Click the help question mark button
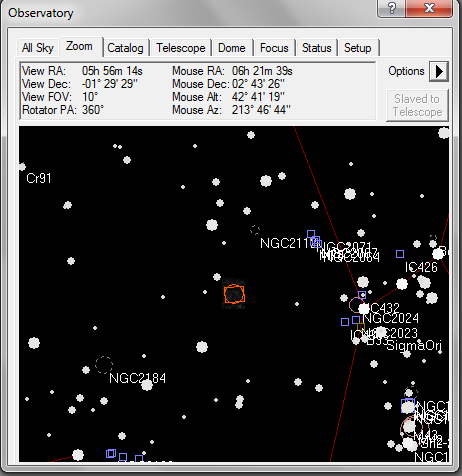Viewport: 462px width, 476px height. (392, 8)
